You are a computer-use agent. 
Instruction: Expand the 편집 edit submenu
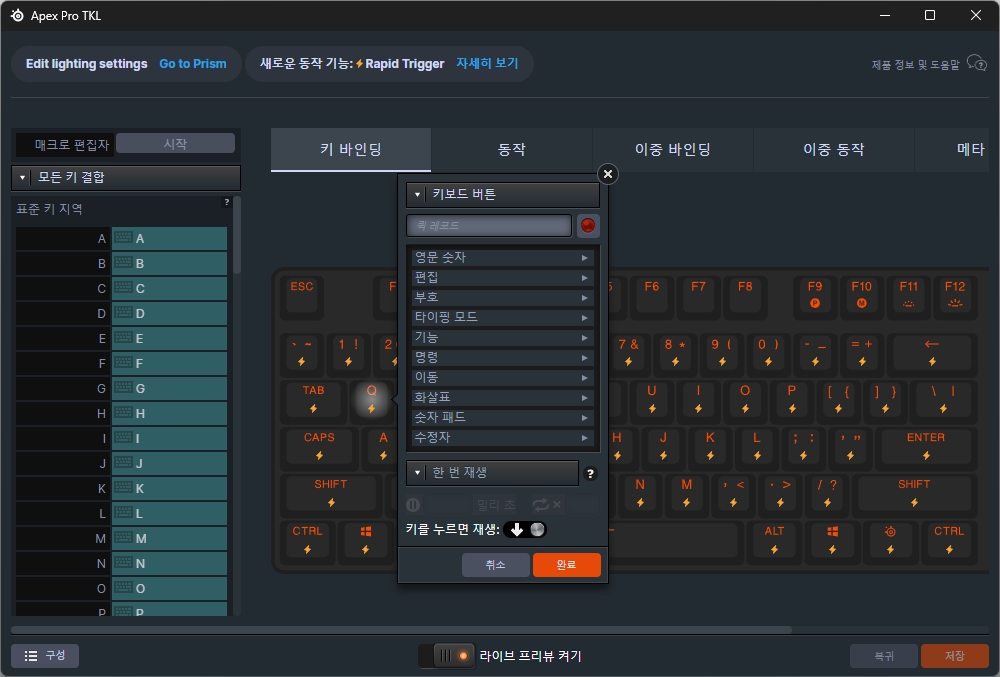tap(503, 277)
